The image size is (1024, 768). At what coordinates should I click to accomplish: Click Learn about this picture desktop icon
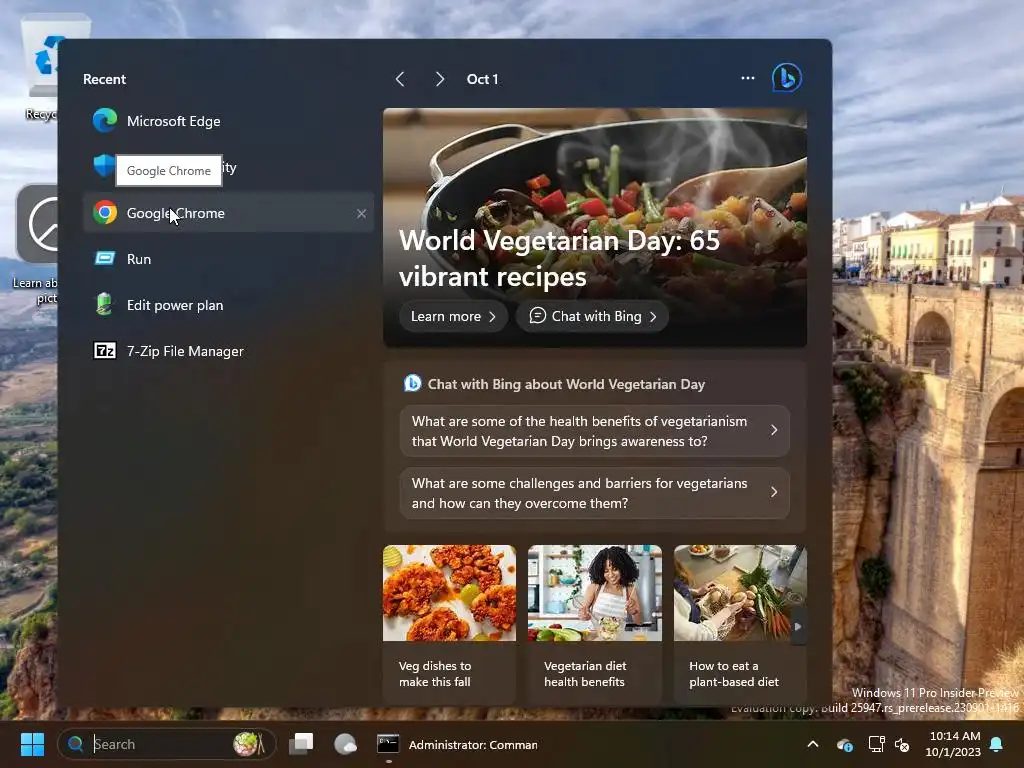pyautogui.click(x=36, y=245)
